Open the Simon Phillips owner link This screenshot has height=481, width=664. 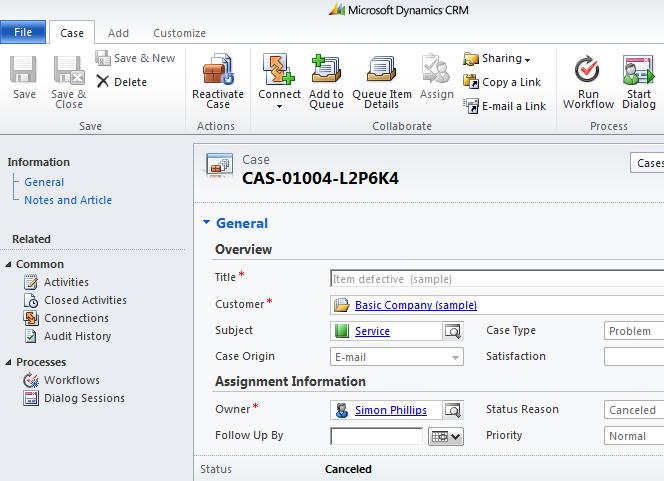click(391, 410)
